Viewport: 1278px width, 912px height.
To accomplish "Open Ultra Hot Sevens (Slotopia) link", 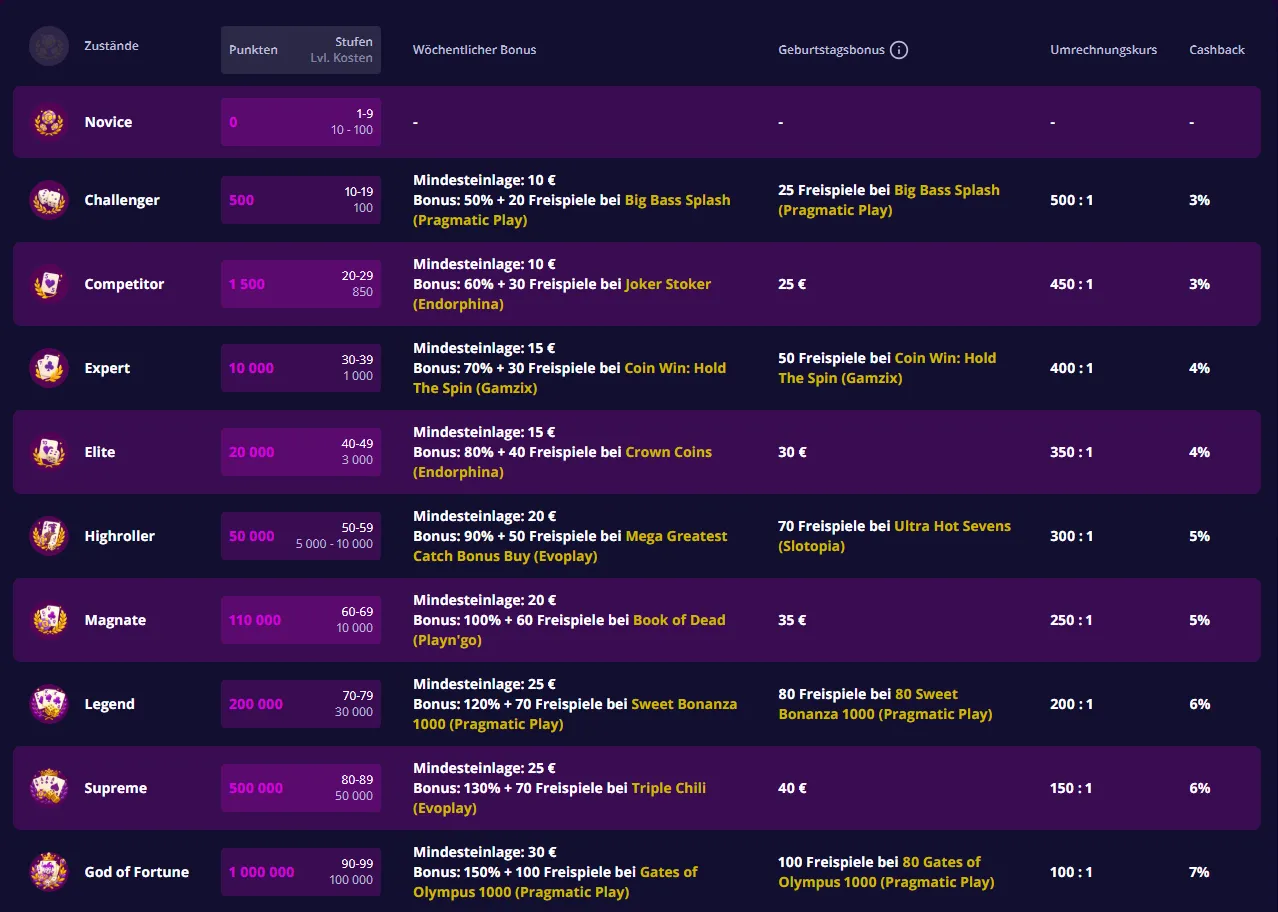I will [895, 536].
